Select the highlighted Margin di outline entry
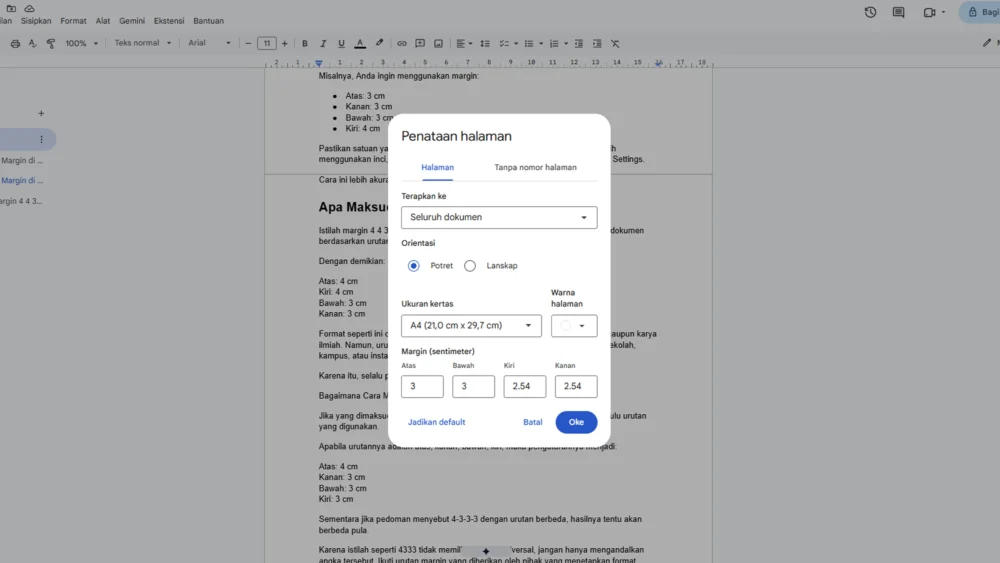The width and height of the screenshot is (1000, 563). (x=22, y=180)
